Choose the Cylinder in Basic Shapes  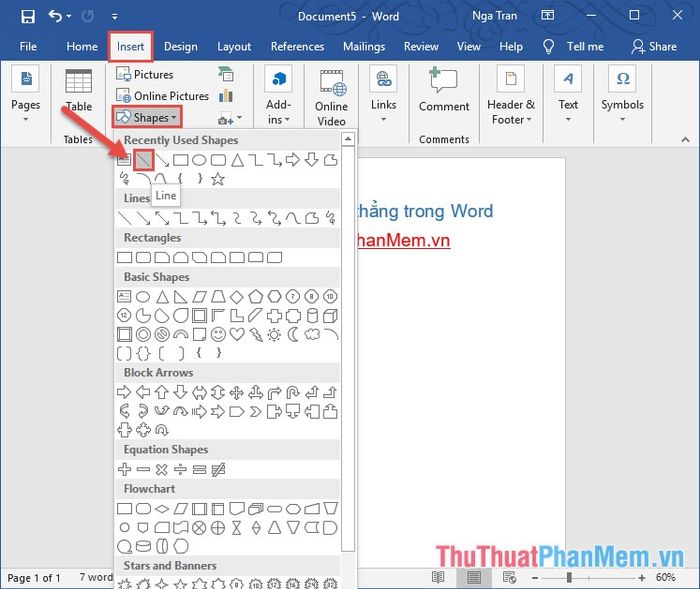point(312,315)
